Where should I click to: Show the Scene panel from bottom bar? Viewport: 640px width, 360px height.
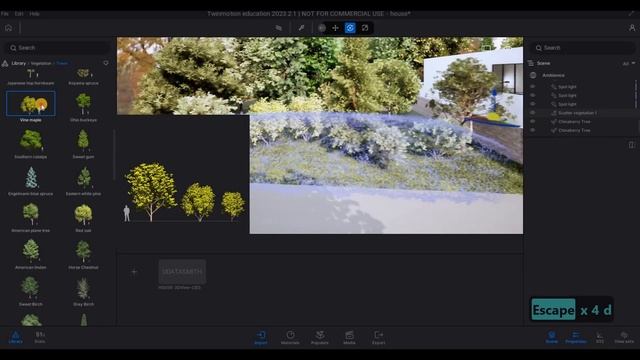click(x=551, y=337)
